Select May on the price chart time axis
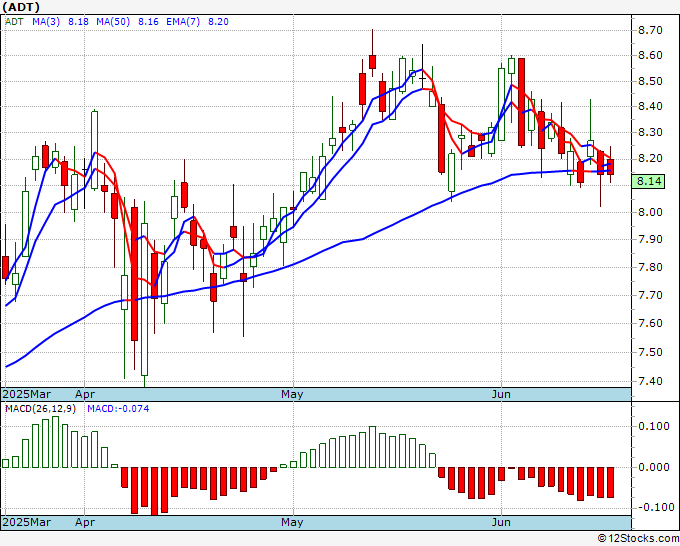 coord(292,394)
